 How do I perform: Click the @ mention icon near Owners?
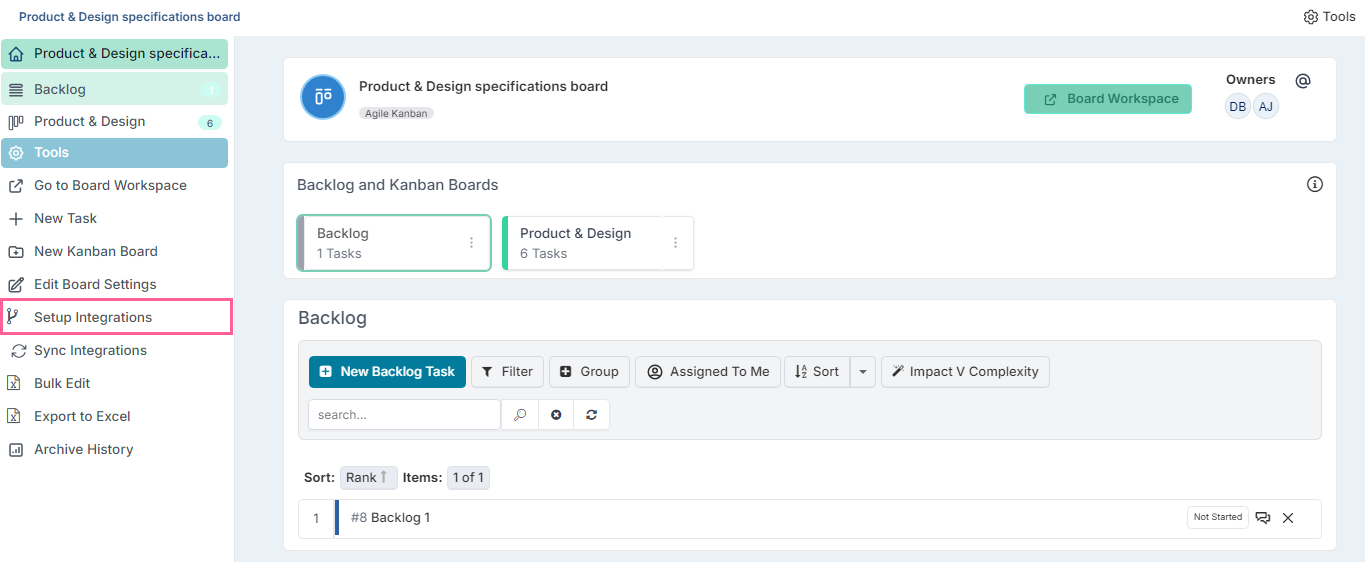[1302, 80]
